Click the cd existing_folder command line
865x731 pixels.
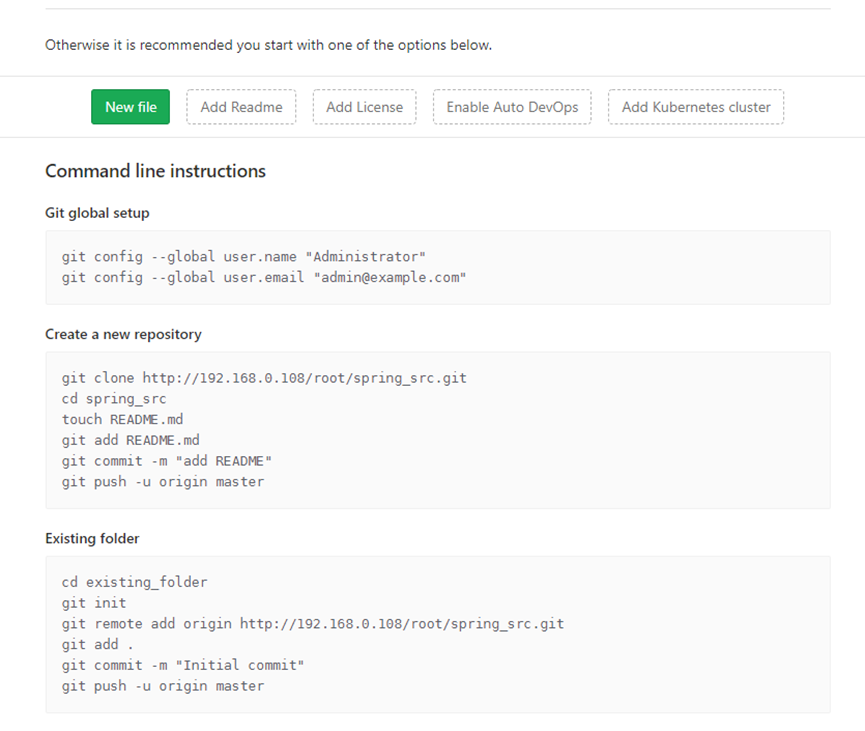tap(134, 582)
